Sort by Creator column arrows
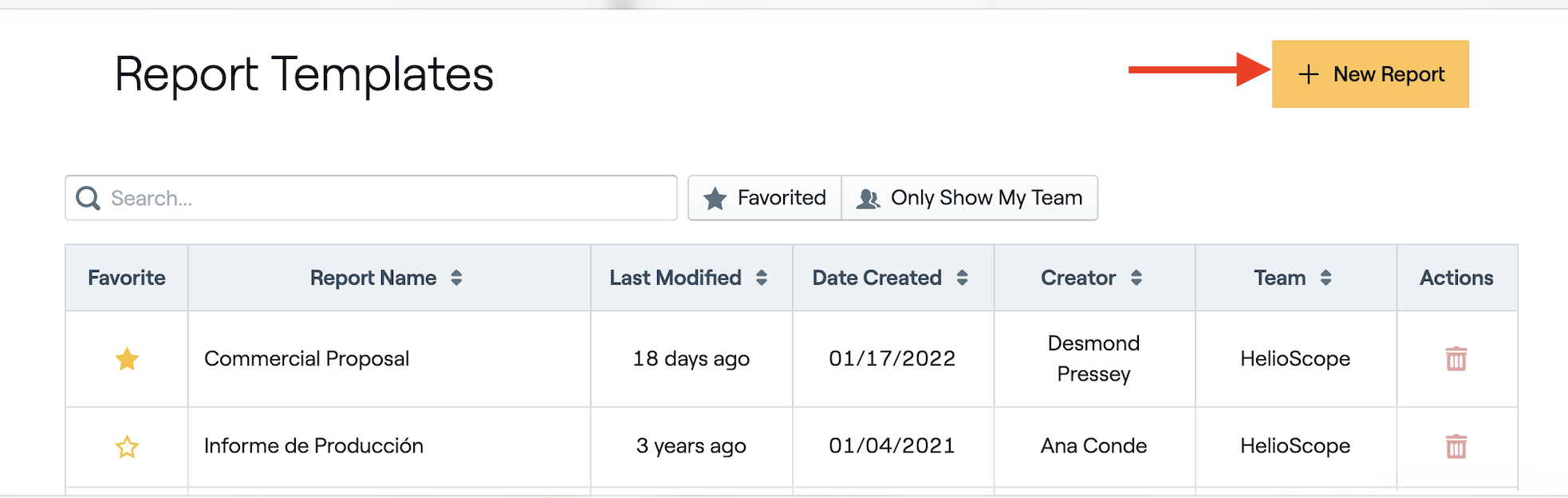This screenshot has height=498, width=1568. (x=1137, y=278)
